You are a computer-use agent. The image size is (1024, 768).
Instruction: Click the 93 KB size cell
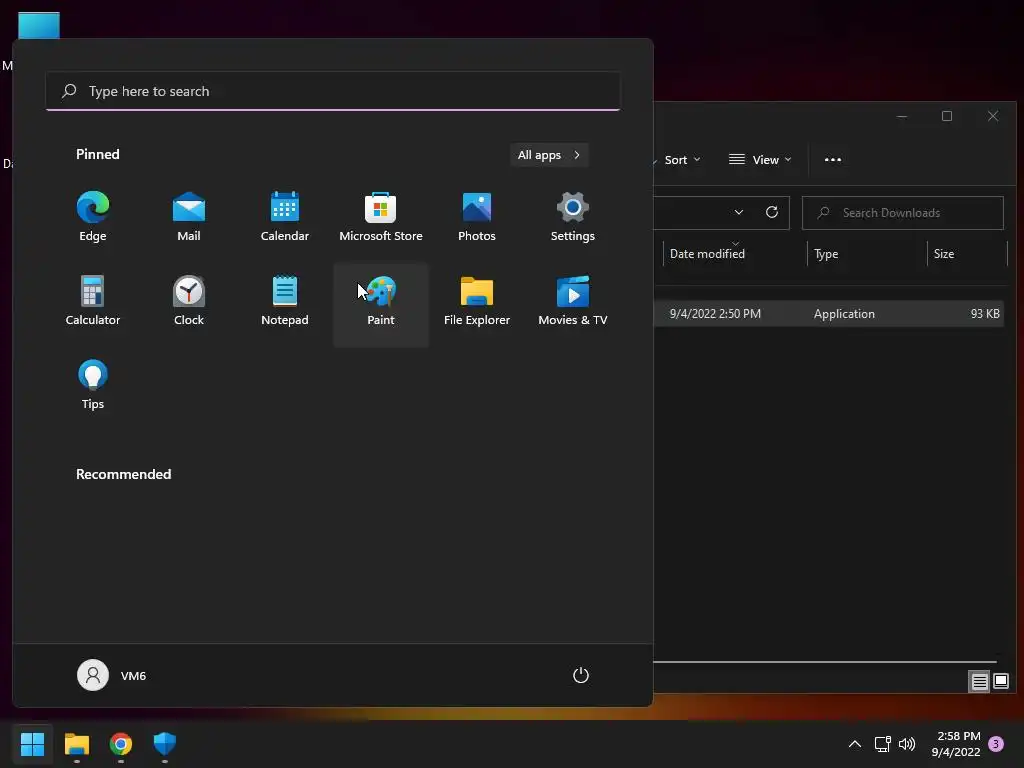coord(985,313)
